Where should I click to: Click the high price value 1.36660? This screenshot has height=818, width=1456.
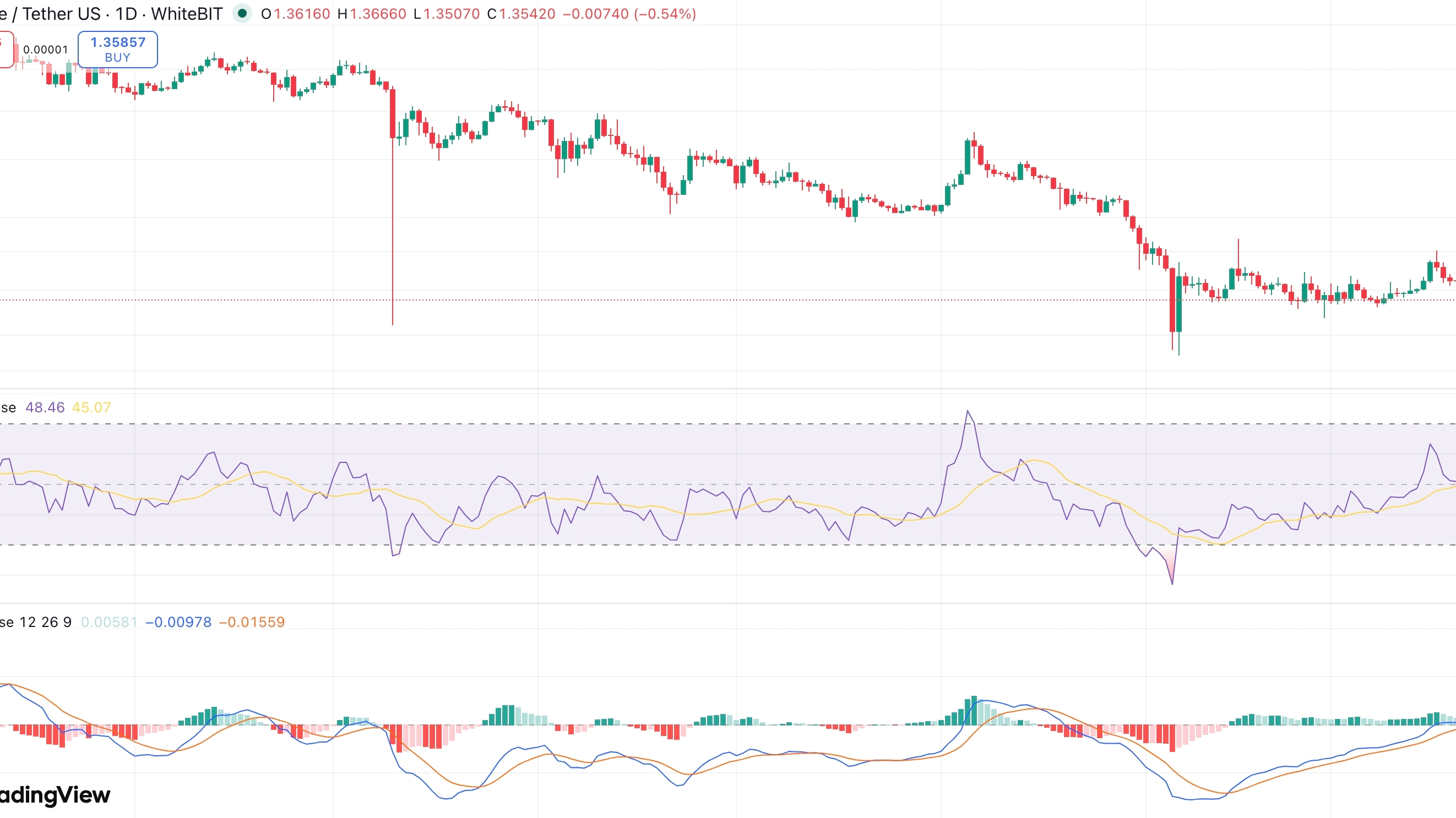(378, 14)
